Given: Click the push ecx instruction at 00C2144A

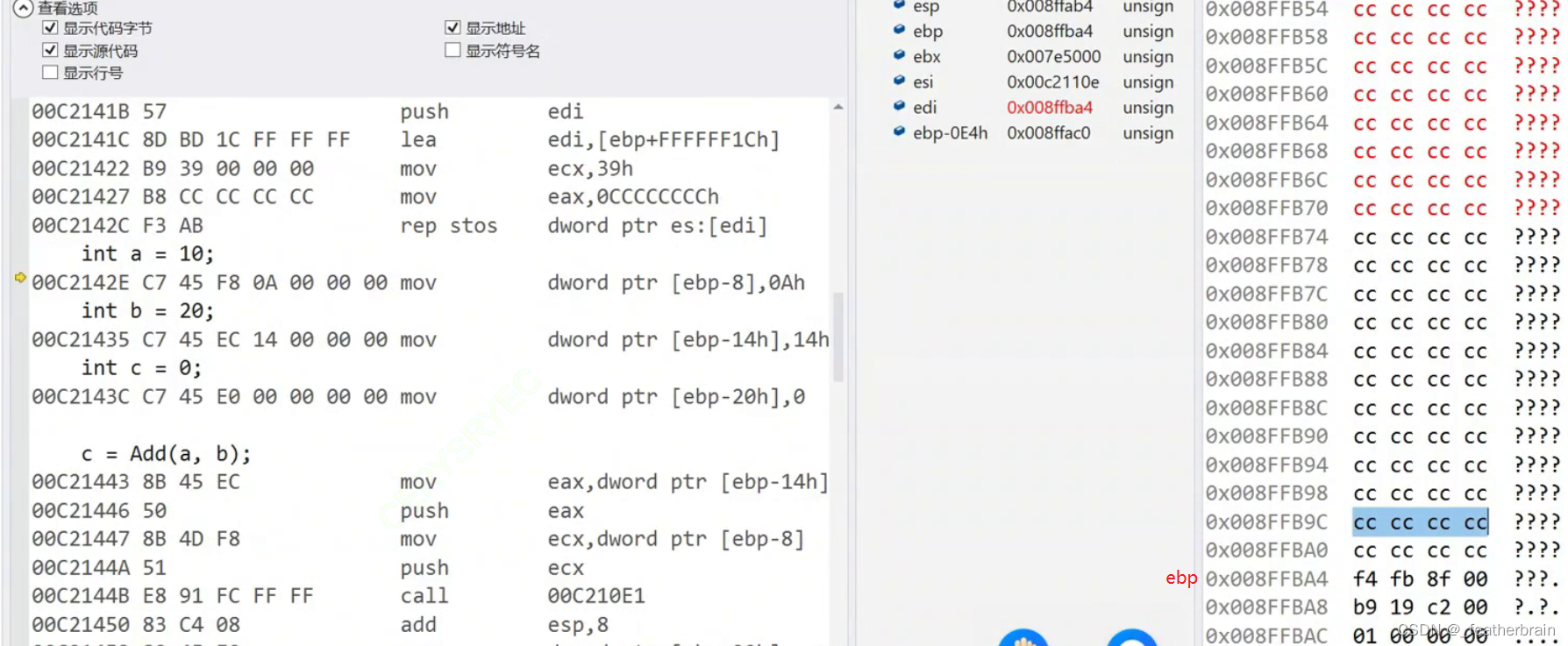Looking at the screenshot, I should [x=308, y=568].
